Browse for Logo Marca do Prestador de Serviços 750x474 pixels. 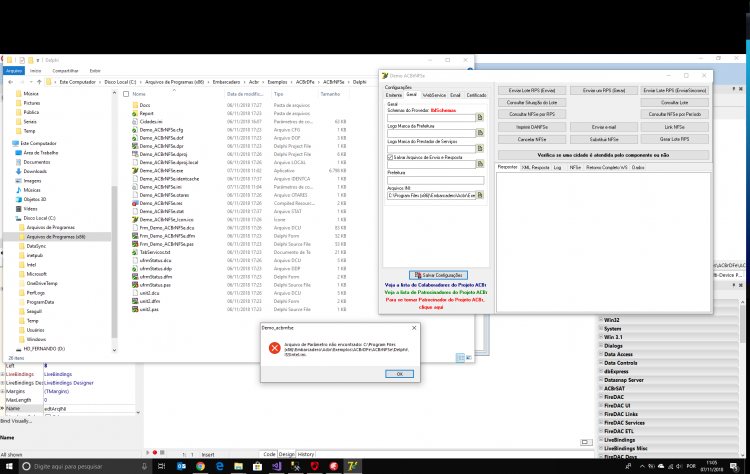coord(480,148)
